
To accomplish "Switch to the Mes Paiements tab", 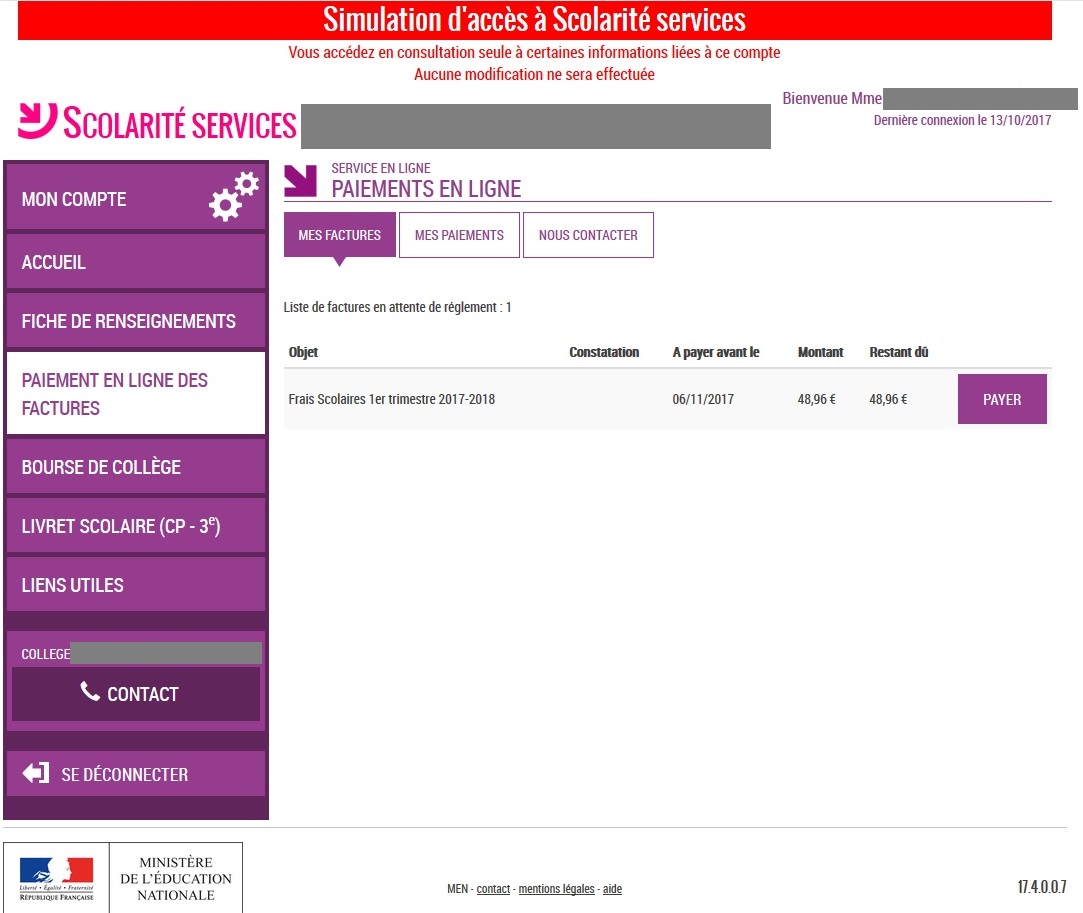I will coord(459,235).
